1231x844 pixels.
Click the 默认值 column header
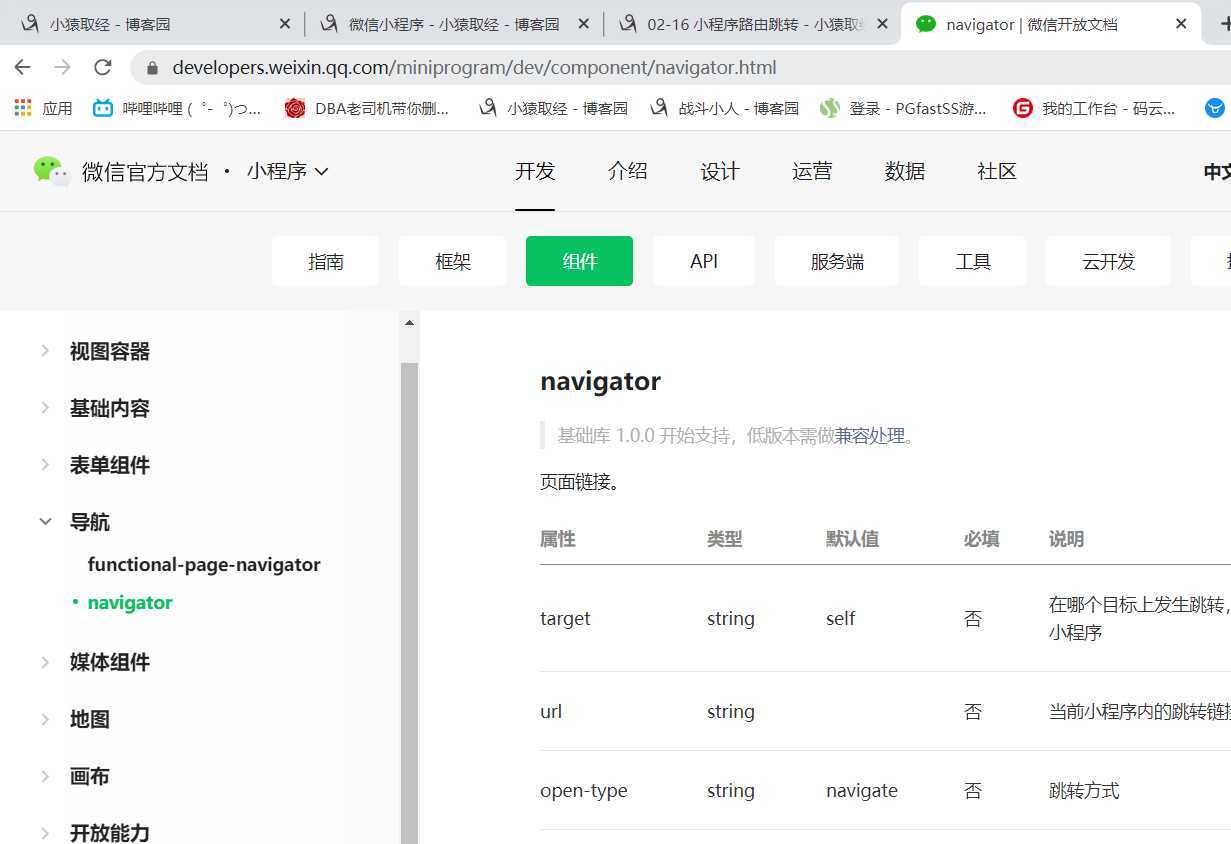coord(852,539)
